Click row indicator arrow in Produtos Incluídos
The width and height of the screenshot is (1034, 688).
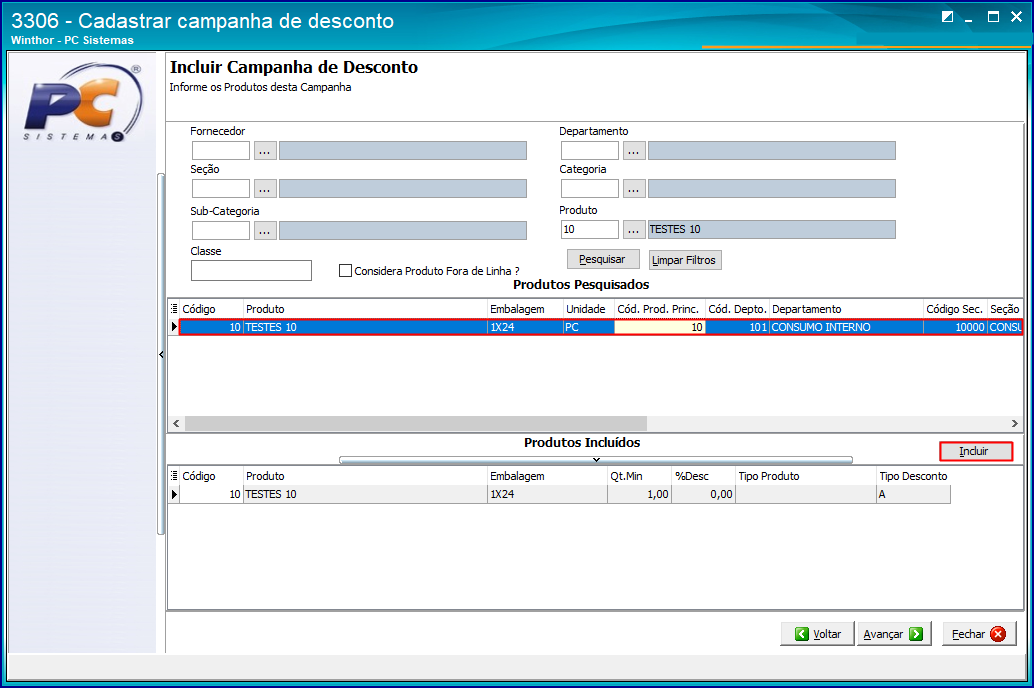pyautogui.click(x=174, y=494)
